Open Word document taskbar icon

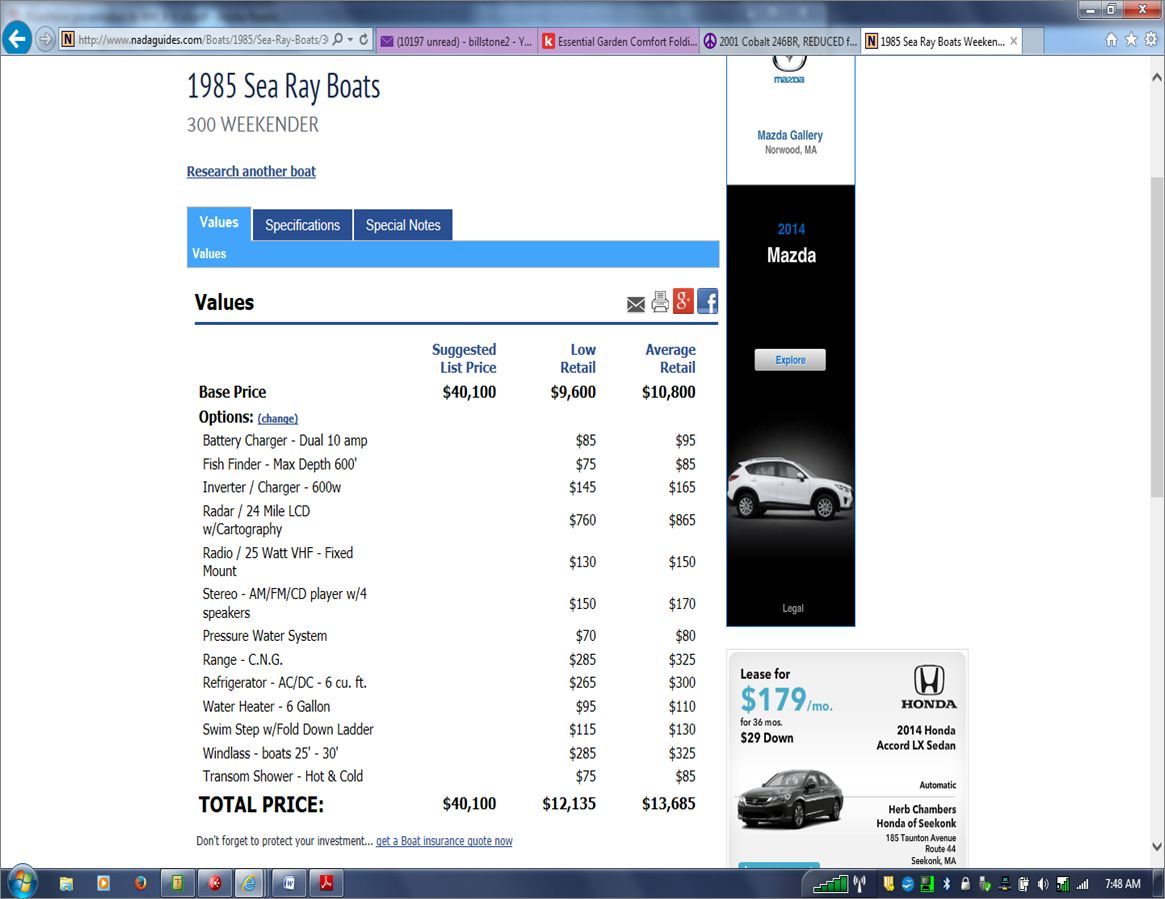coord(288,883)
